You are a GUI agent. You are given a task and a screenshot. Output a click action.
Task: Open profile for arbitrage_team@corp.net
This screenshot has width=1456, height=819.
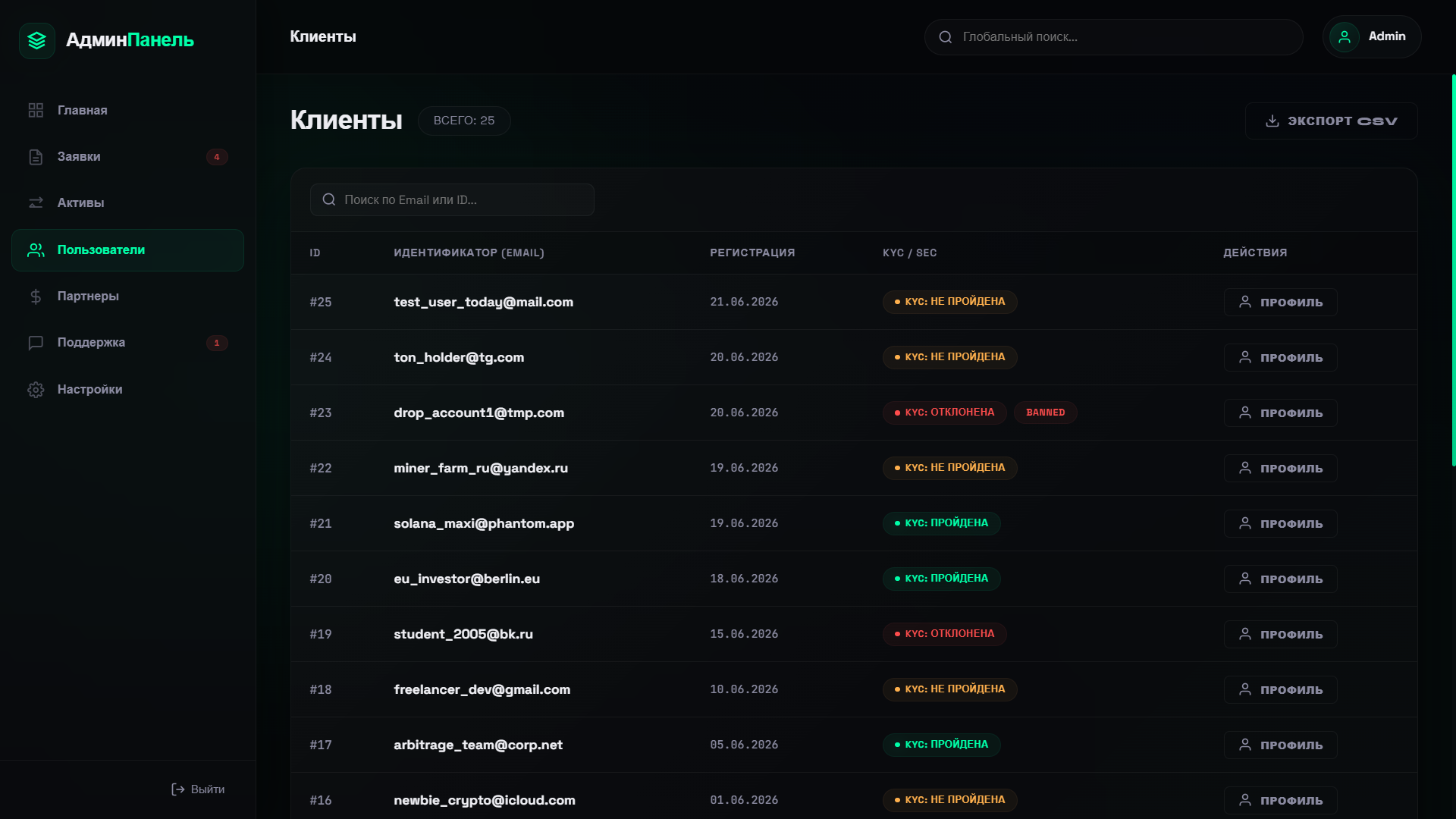pyautogui.click(x=1280, y=745)
